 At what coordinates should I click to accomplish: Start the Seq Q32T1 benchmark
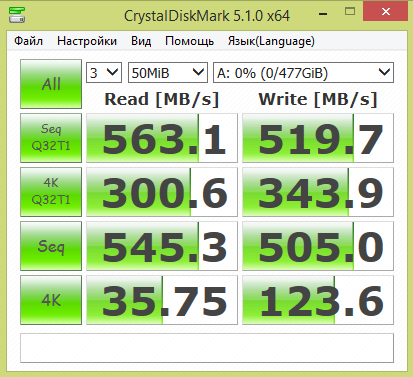(51, 138)
